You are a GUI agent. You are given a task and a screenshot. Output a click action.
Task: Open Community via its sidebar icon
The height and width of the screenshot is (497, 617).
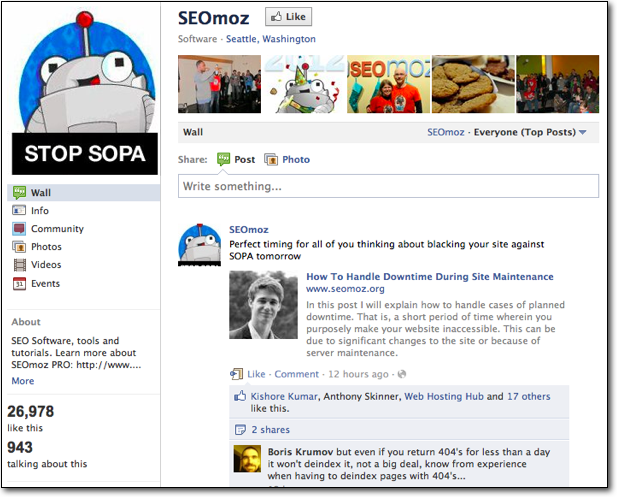[19, 229]
